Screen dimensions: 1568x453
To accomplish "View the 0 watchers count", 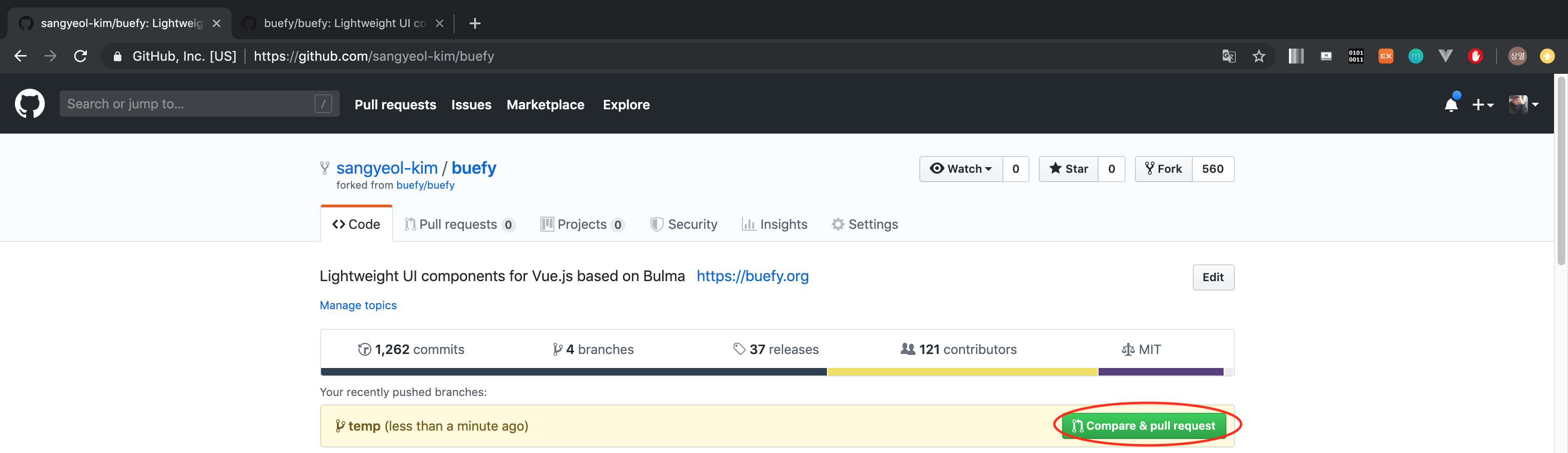I will (x=1015, y=169).
